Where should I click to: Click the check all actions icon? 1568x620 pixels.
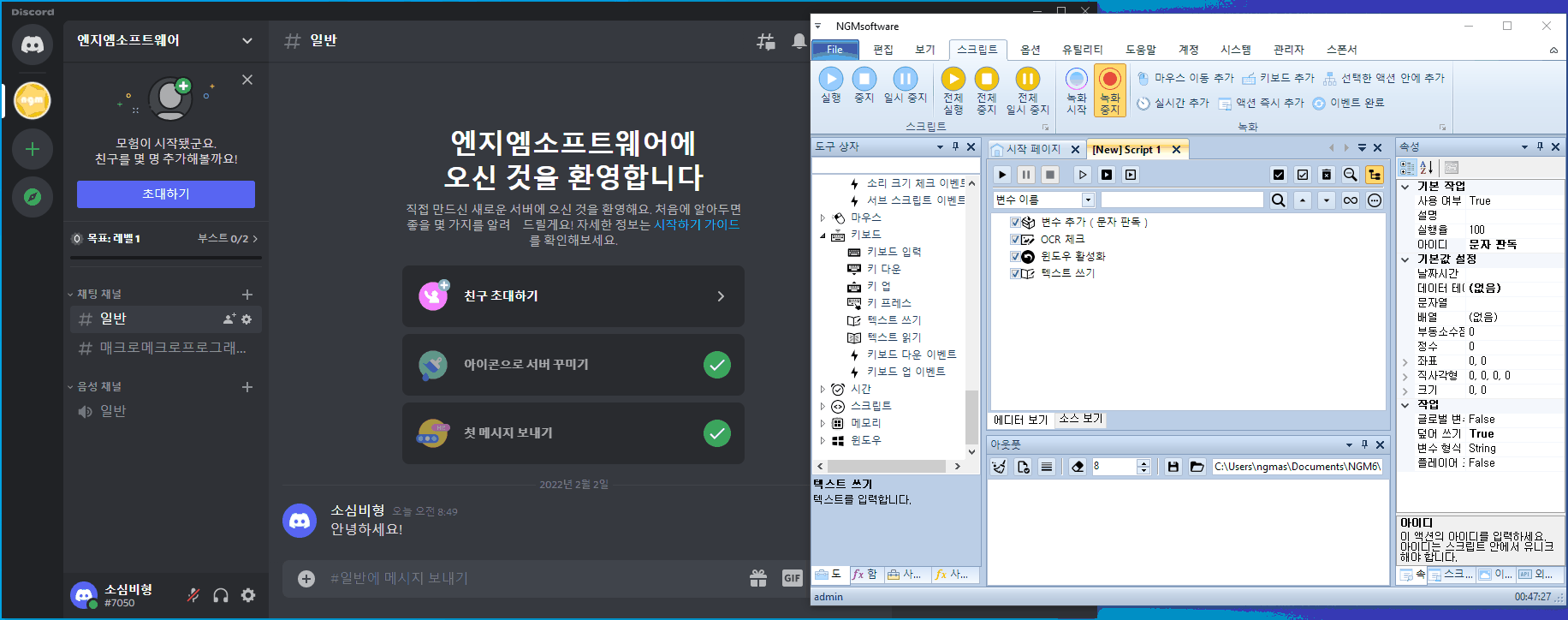1279,175
